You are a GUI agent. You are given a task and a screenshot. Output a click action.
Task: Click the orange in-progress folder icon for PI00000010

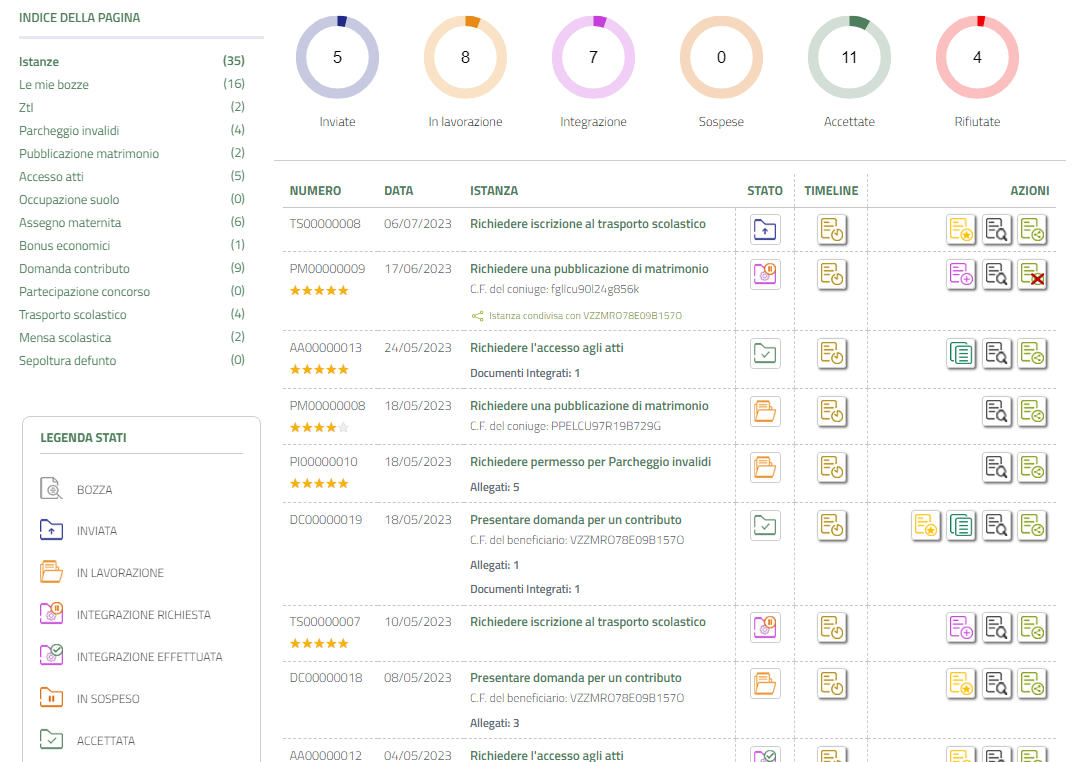pyautogui.click(x=765, y=466)
